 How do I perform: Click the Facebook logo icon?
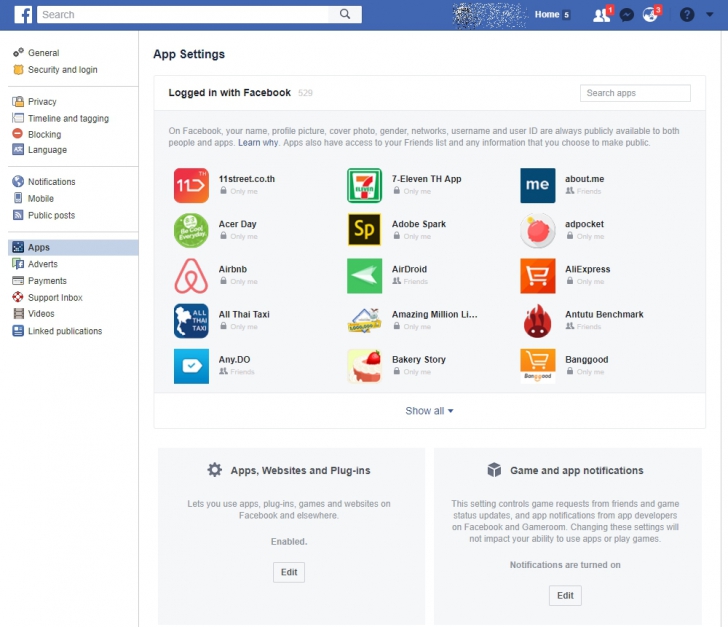pos(23,14)
